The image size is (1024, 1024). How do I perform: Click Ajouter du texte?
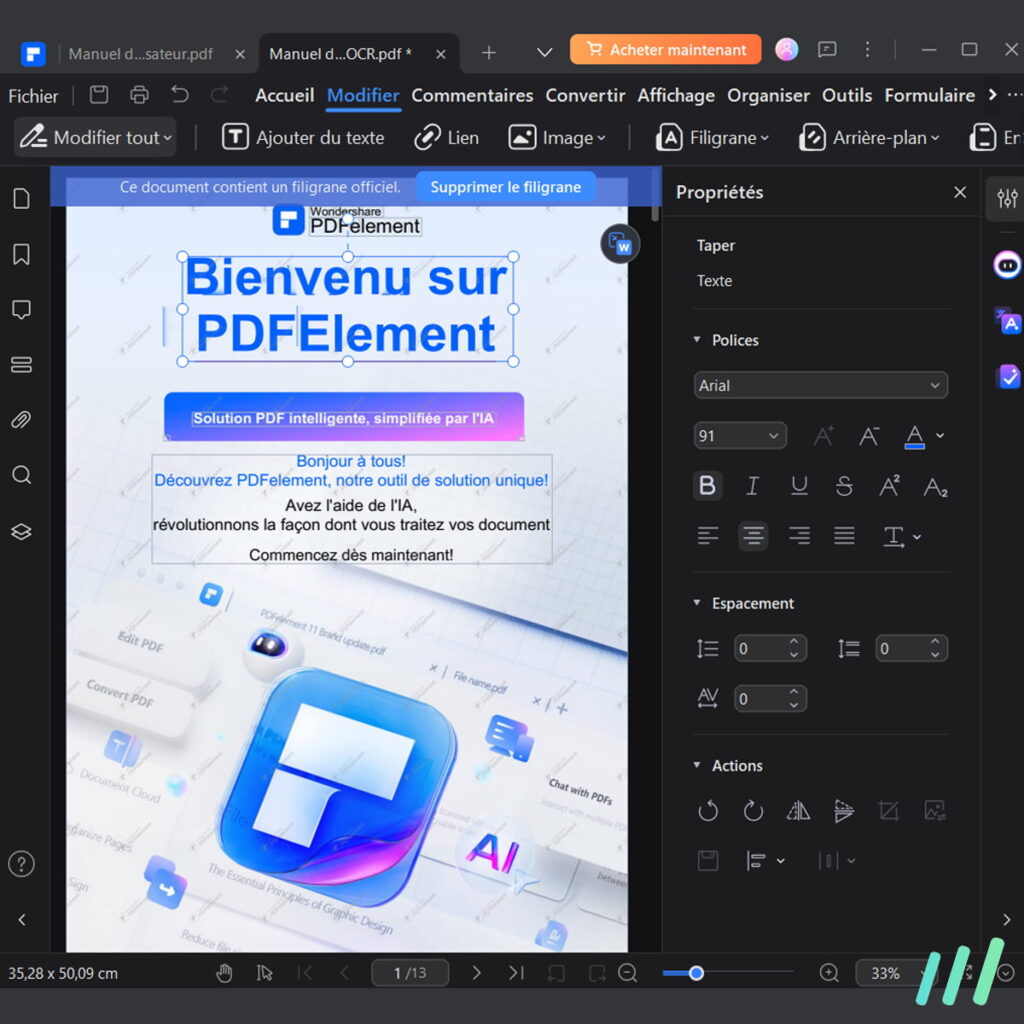pyautogui.click(x=303, y=138)
